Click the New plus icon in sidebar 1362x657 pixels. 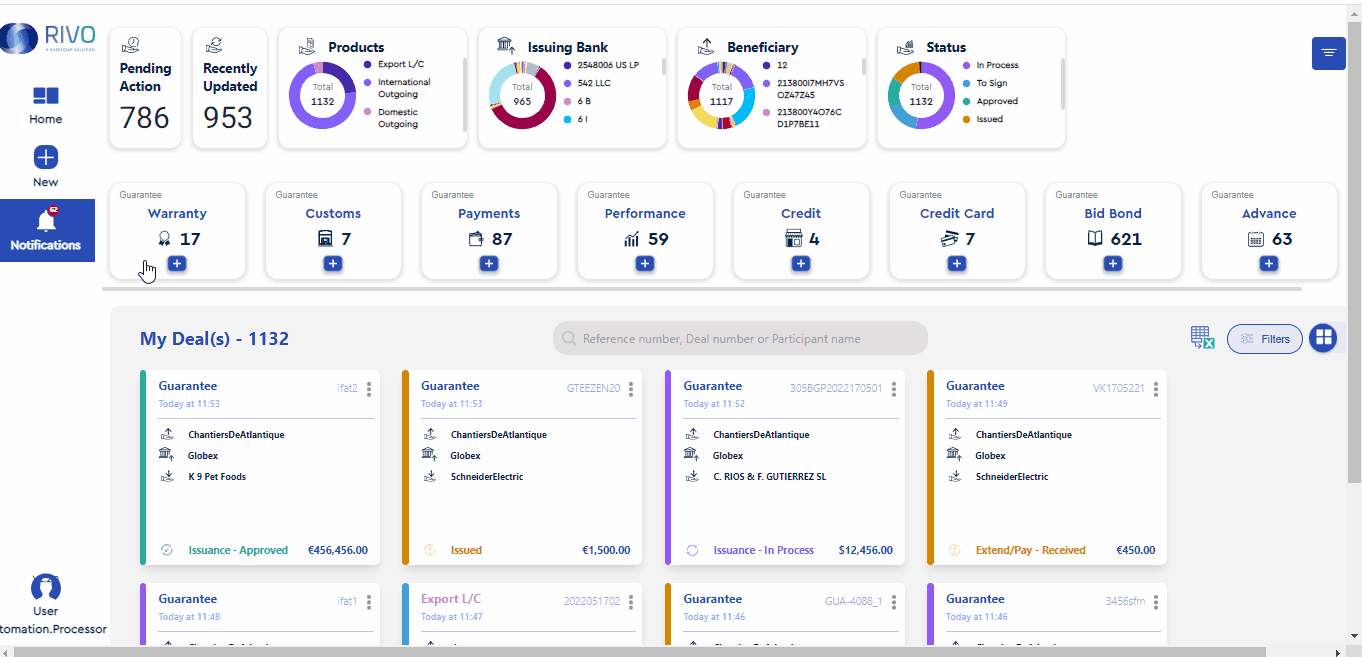pos(46,157)
